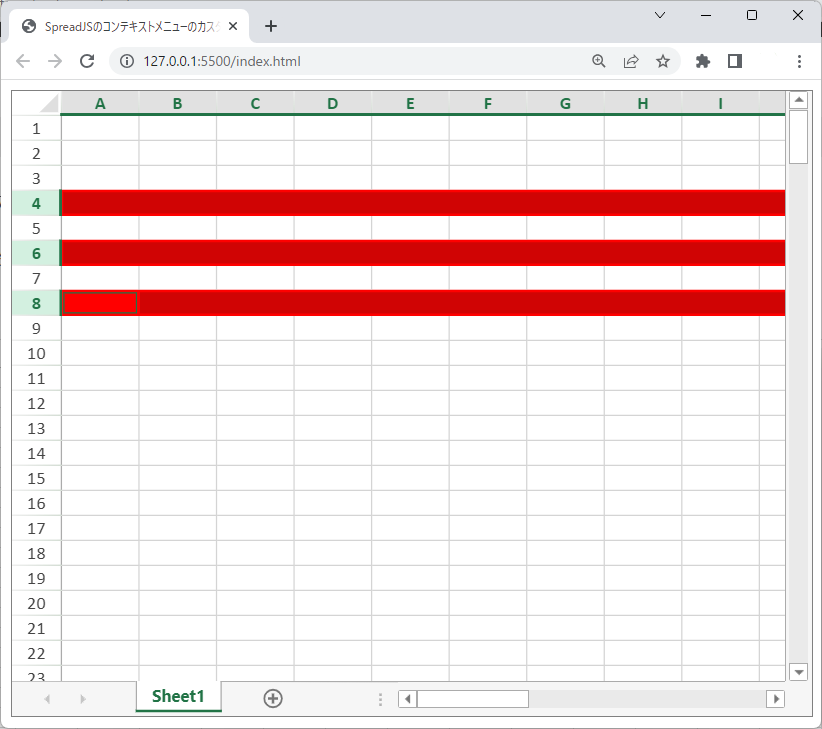View site information icon in address bar
Viewport: 822px width, 729px height.
(x=127, y=61)
